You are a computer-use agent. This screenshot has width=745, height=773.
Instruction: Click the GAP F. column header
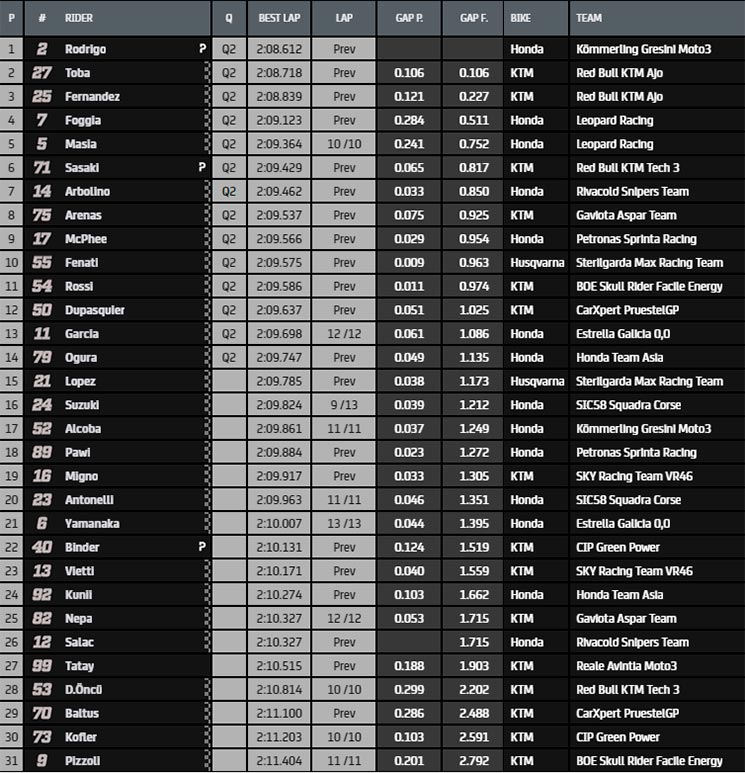coord(474,18)
